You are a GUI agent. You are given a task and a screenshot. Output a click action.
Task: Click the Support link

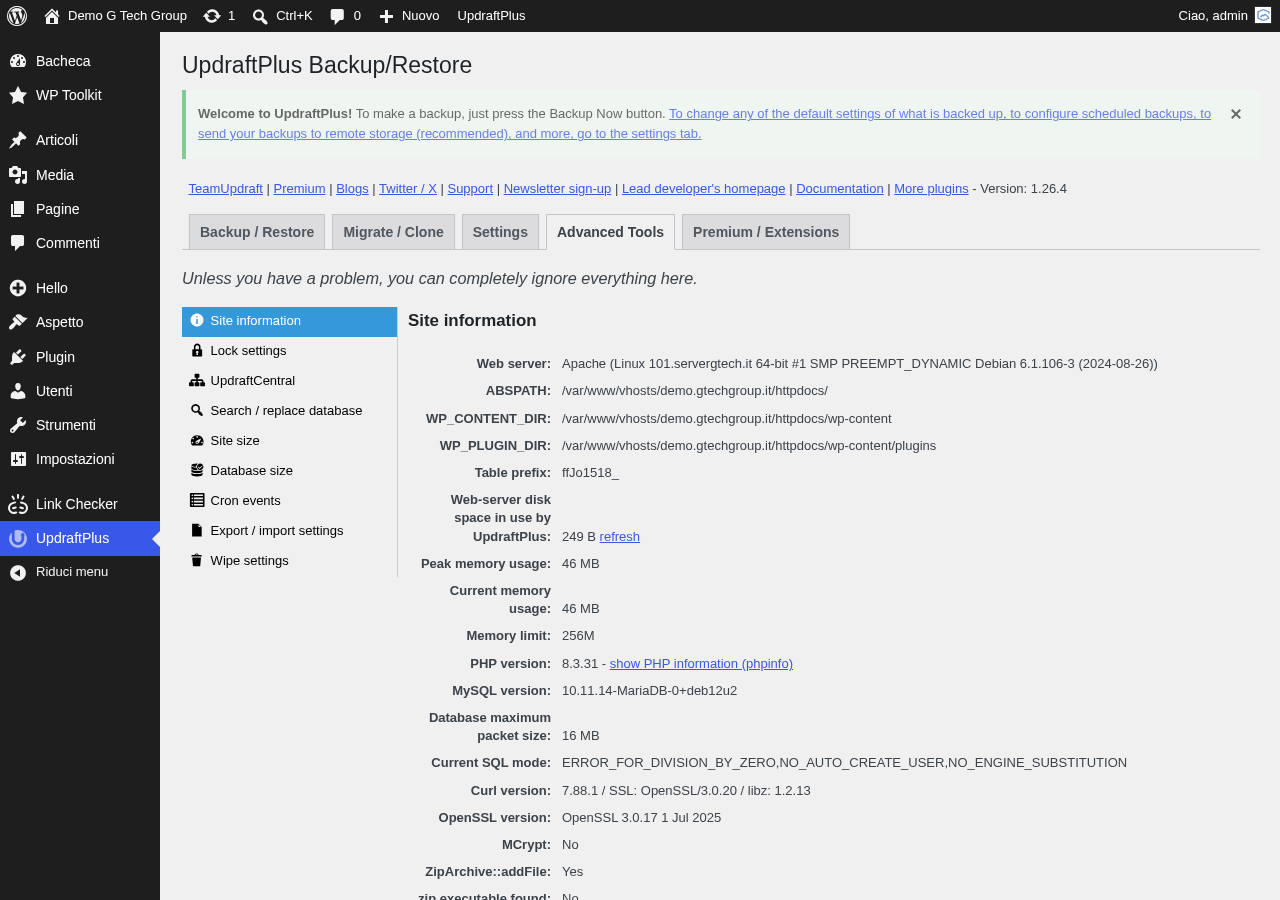[470, 189]
